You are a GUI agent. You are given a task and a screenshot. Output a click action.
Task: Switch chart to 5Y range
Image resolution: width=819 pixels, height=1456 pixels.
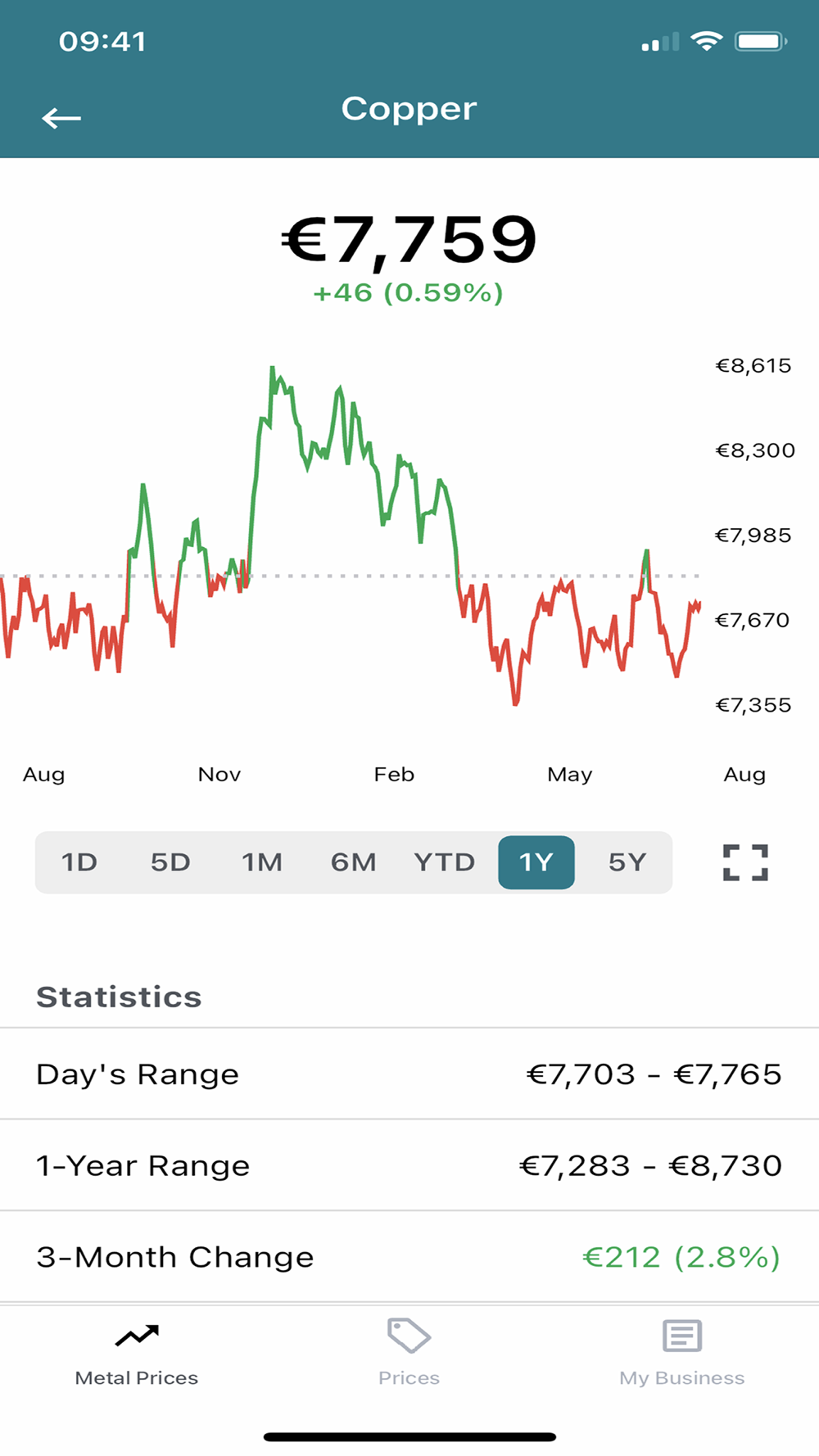coord(627,862)
